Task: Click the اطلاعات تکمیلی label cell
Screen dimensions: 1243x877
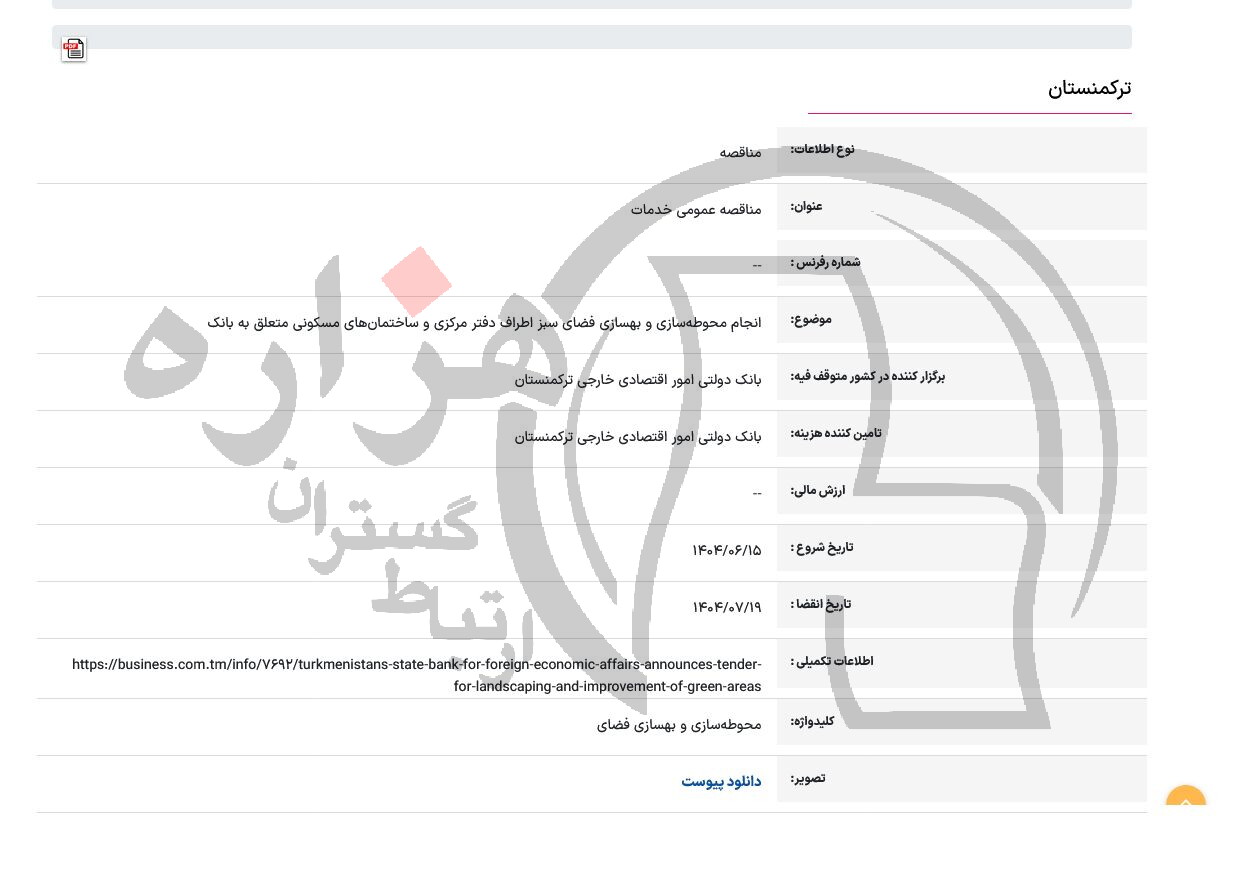Action: click(x=833, y=661)
